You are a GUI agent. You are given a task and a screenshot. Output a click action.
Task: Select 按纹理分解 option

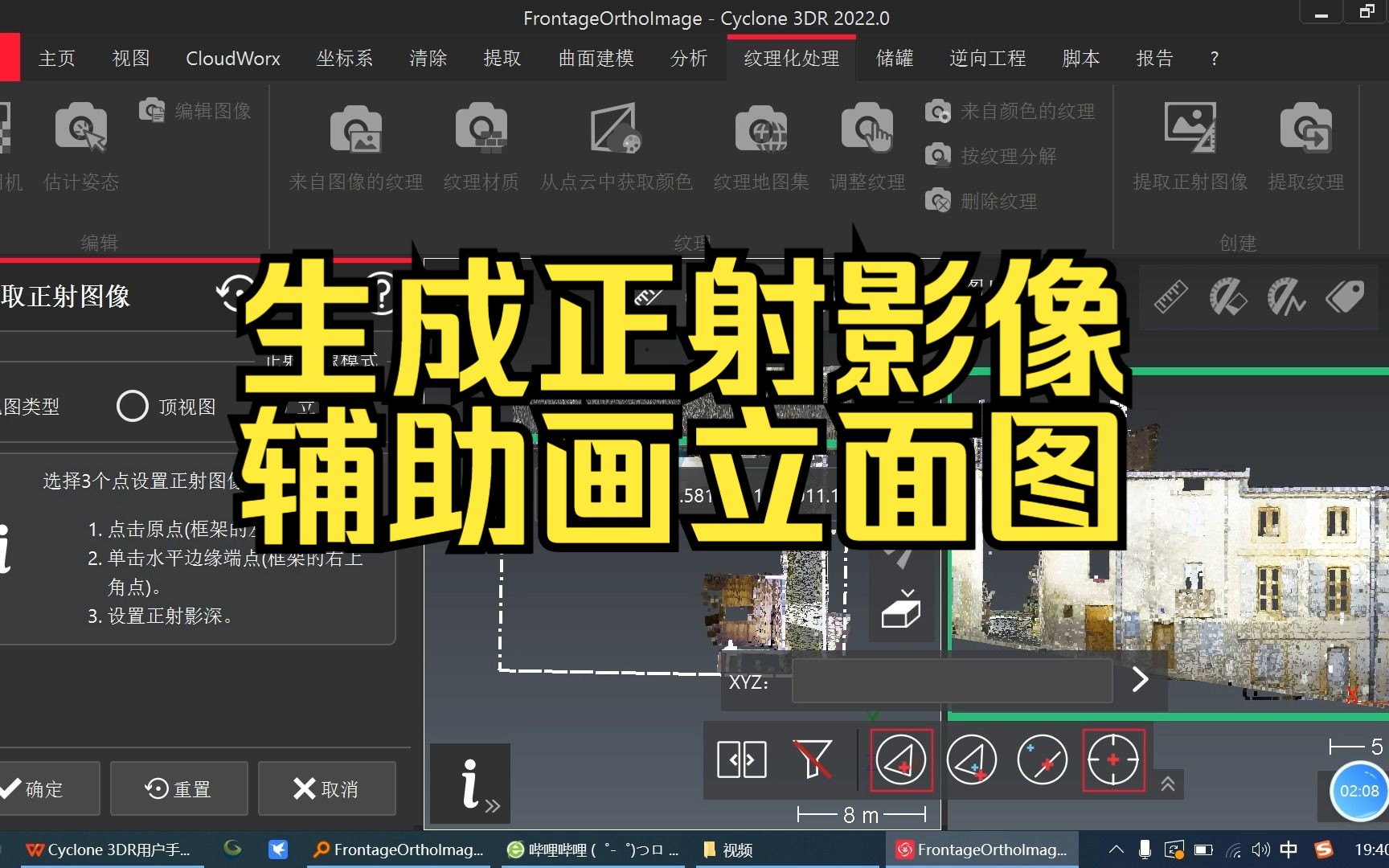point(938,155)
